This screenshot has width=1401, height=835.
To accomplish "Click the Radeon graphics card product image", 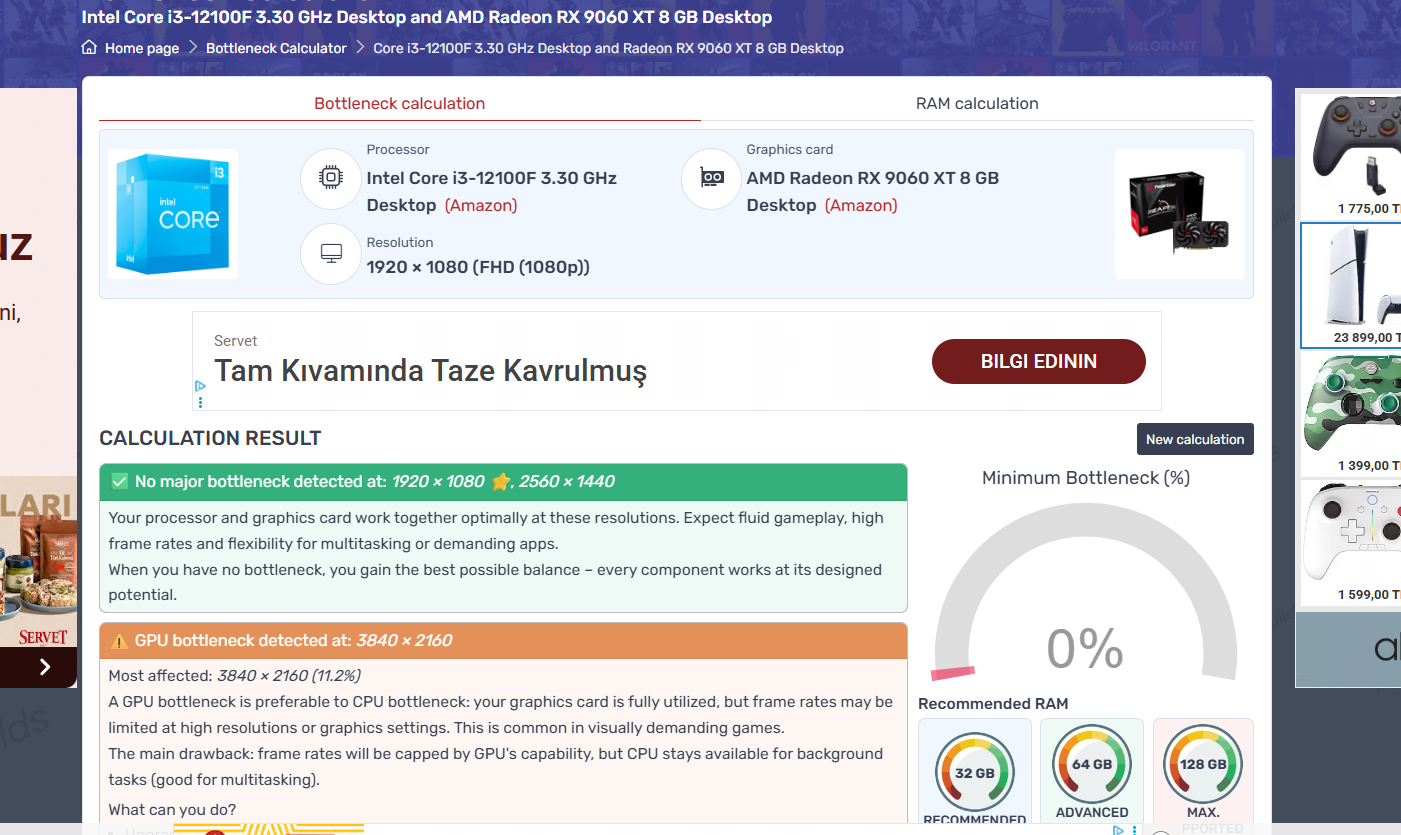I will pyautogui.click(x=1180, y=214).
